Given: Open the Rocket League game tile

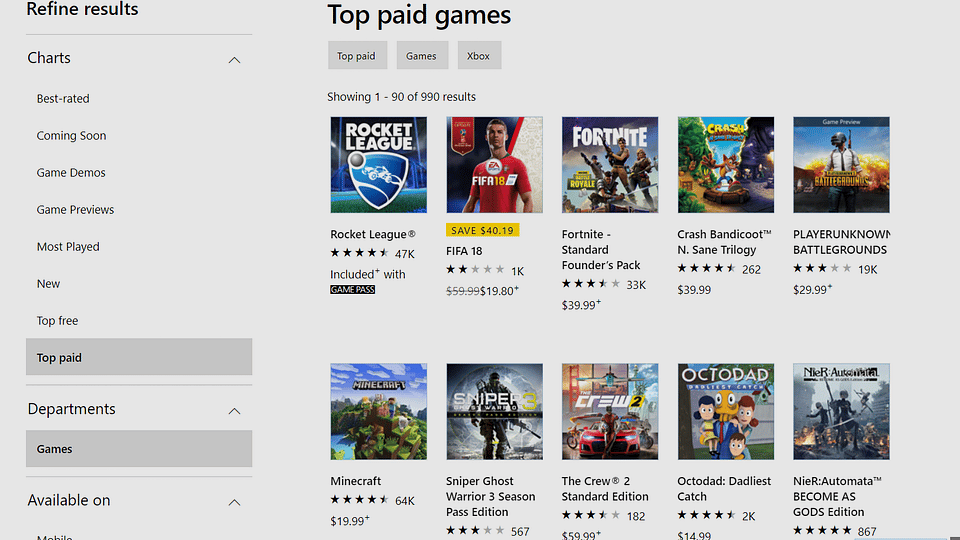Looking at the screenshot, I should [x=378, y=165].
